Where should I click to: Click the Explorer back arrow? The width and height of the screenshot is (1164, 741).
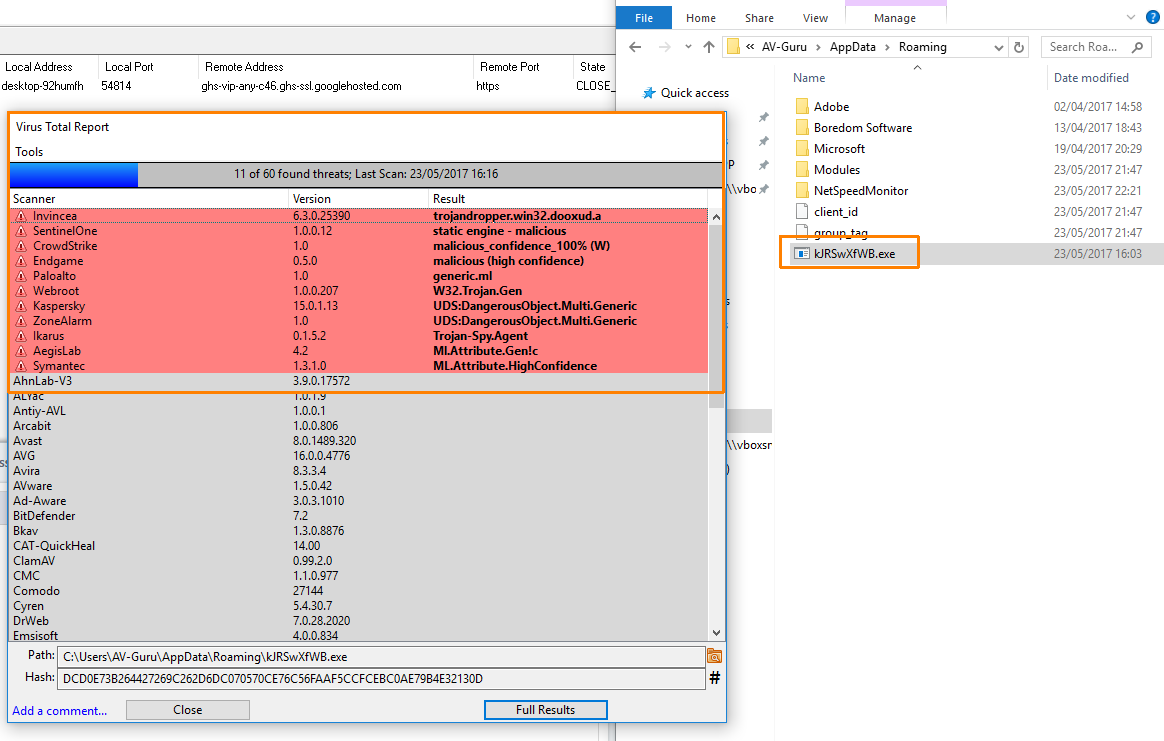pyautogui.click(x=635, y=47)
